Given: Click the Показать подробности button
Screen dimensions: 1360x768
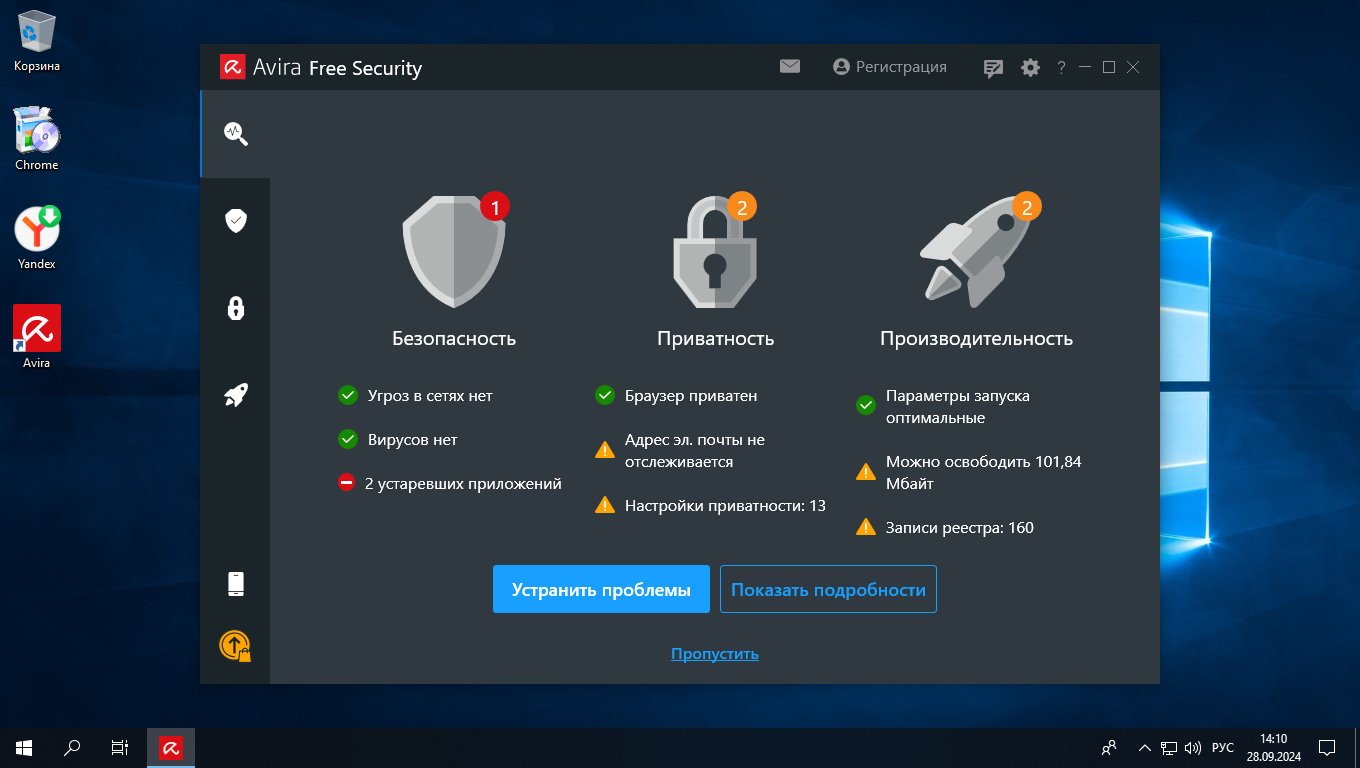Looking at the screenshot, I should tap(828, 589).
